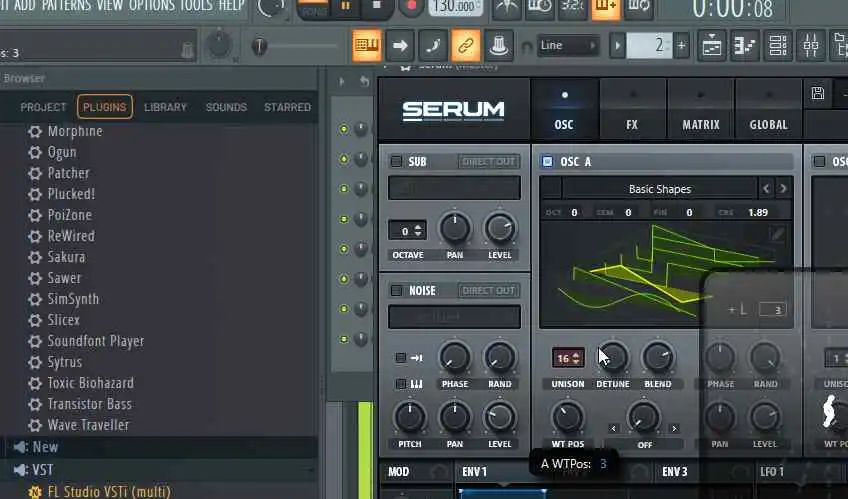
Task: Select Soundfont Player plugin
Action: click(96, 341)
